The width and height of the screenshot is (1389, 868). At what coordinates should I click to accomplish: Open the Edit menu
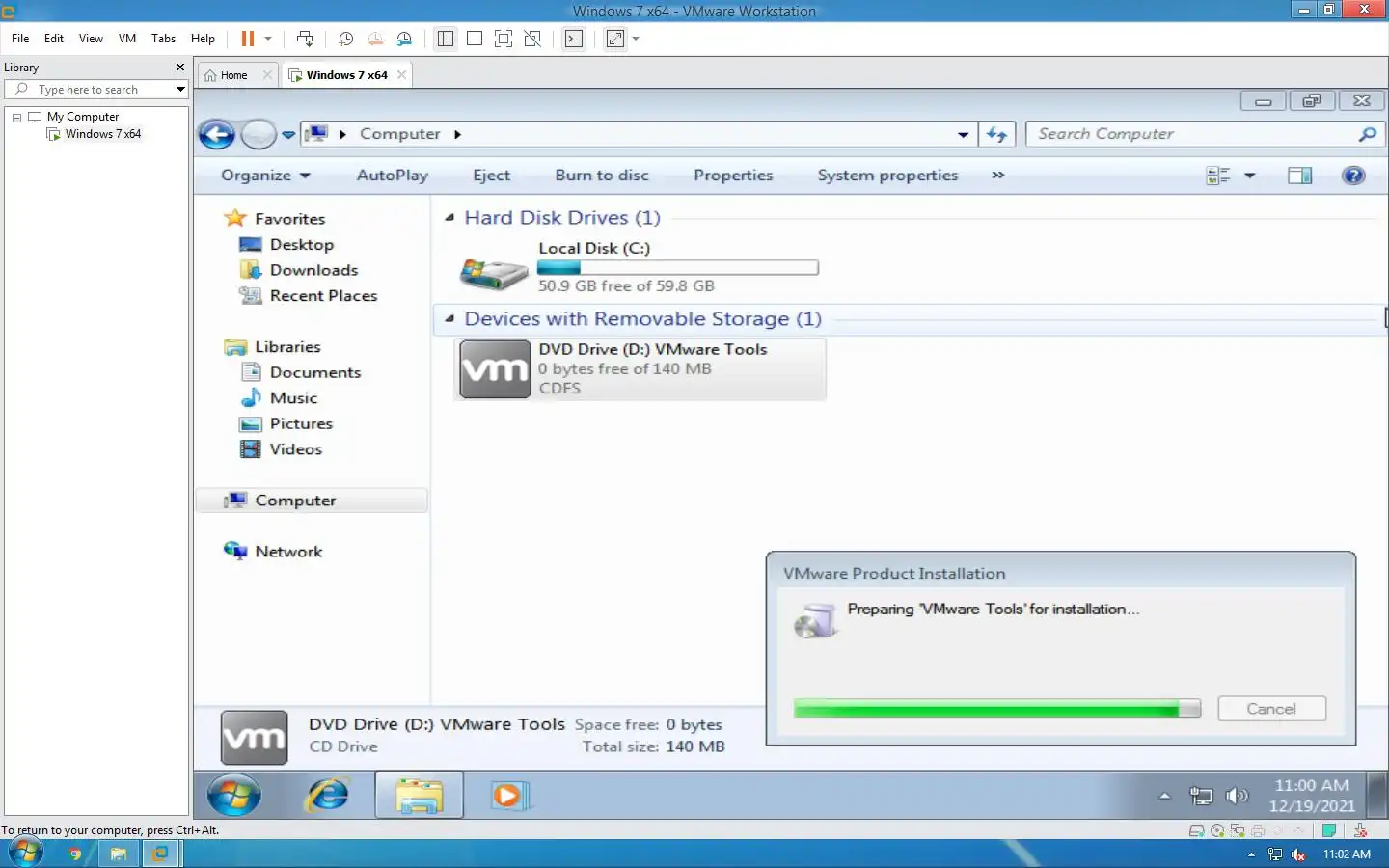pyautogui.click(x=54, y=39)
